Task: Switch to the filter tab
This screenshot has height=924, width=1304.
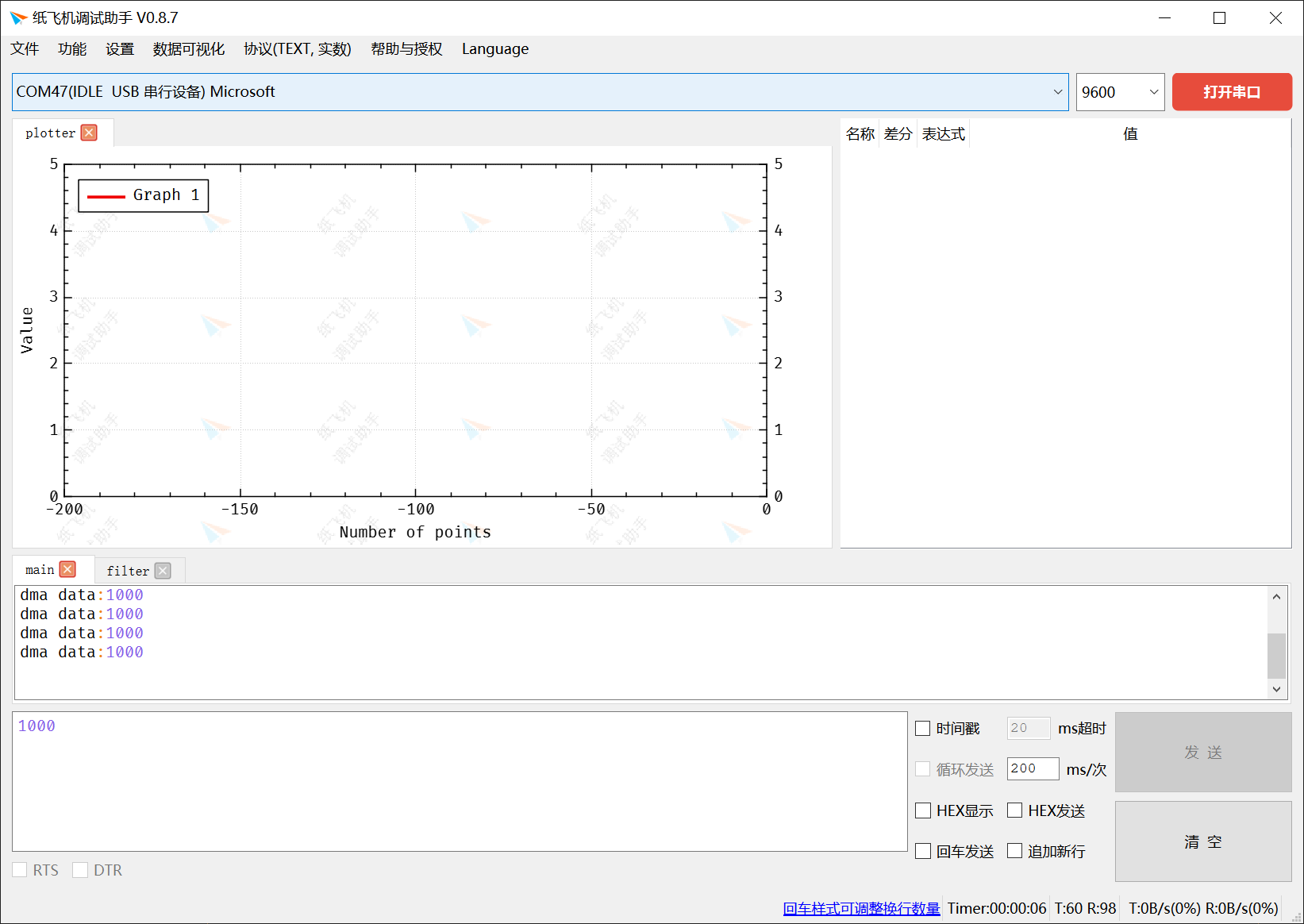Action: click(128, 571)
